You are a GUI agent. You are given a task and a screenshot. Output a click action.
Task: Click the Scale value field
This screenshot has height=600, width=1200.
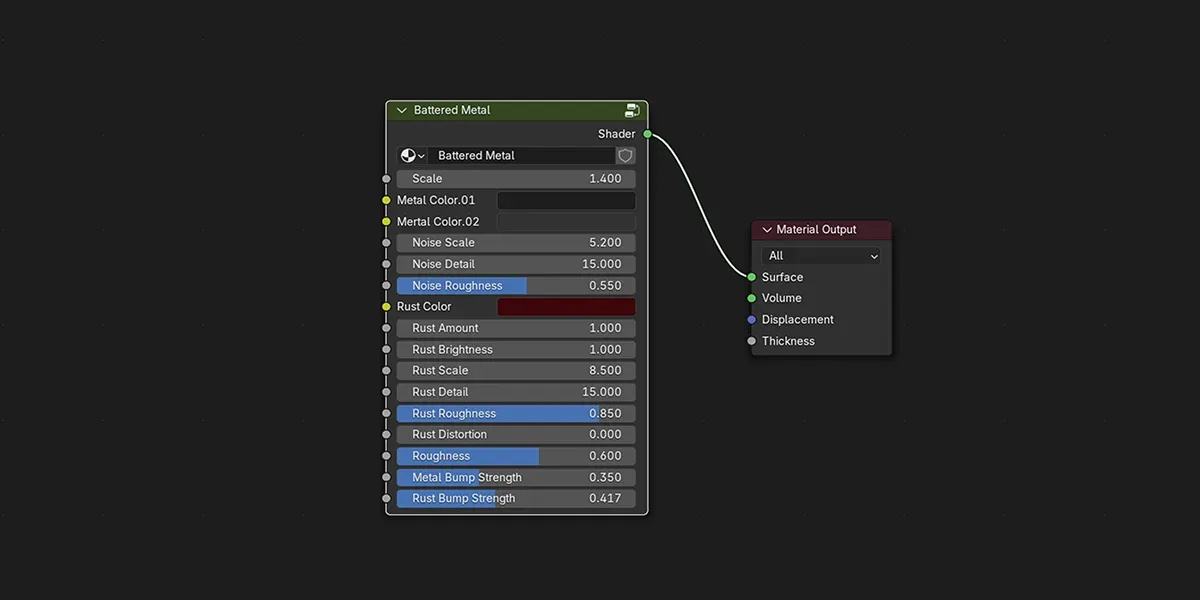pyautogui.click(x=515, y=178)
